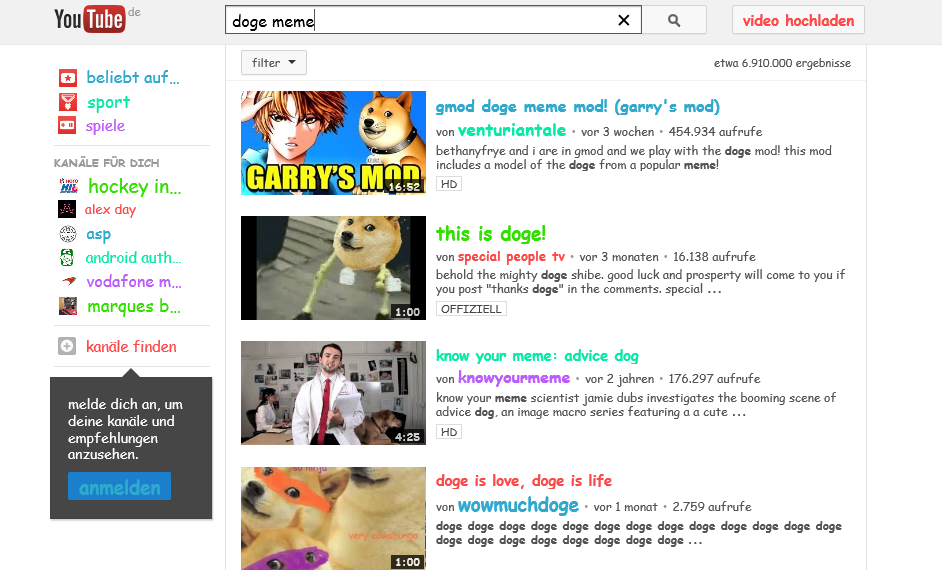Click the HD badge under the gmod video
942x570 pixels.
(x=449, y=184)
